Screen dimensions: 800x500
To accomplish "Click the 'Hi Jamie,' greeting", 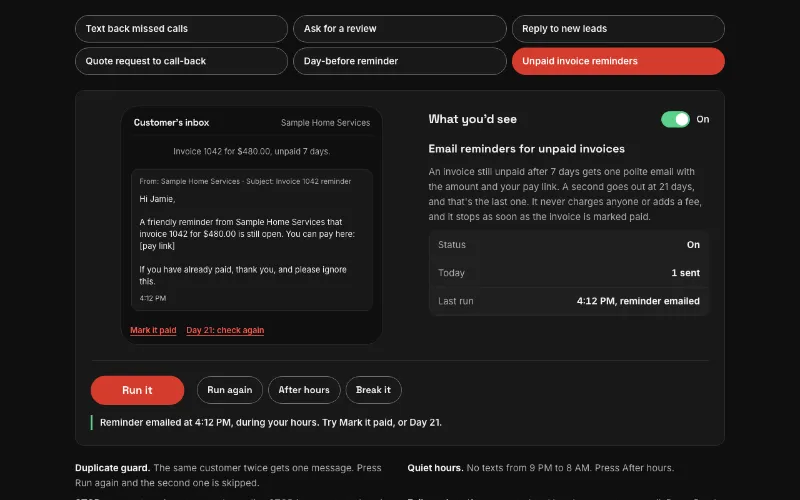I will [157, 199].
